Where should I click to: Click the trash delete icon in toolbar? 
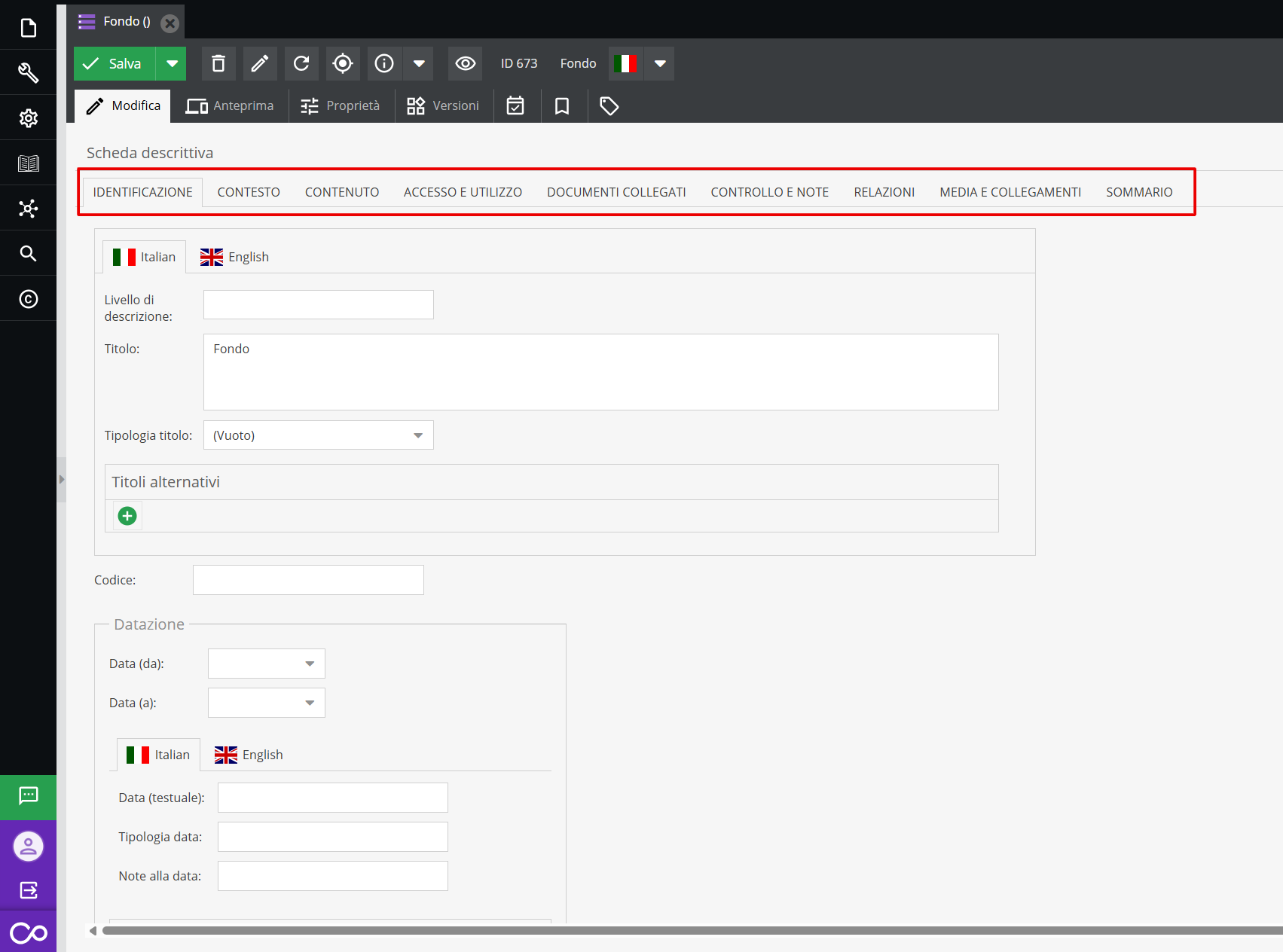click(x=218, y=64)
